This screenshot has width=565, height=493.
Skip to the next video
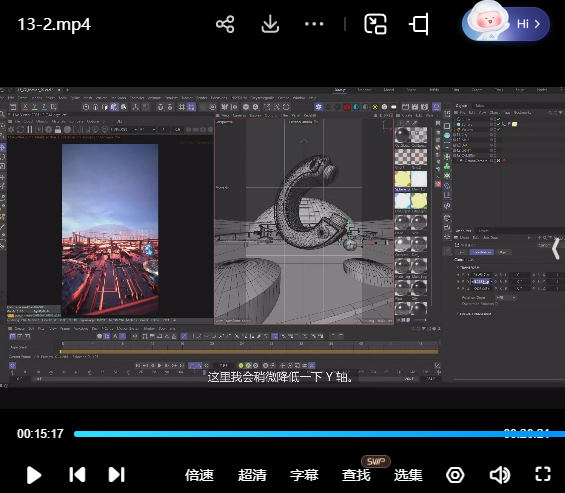tap(117, 474)
